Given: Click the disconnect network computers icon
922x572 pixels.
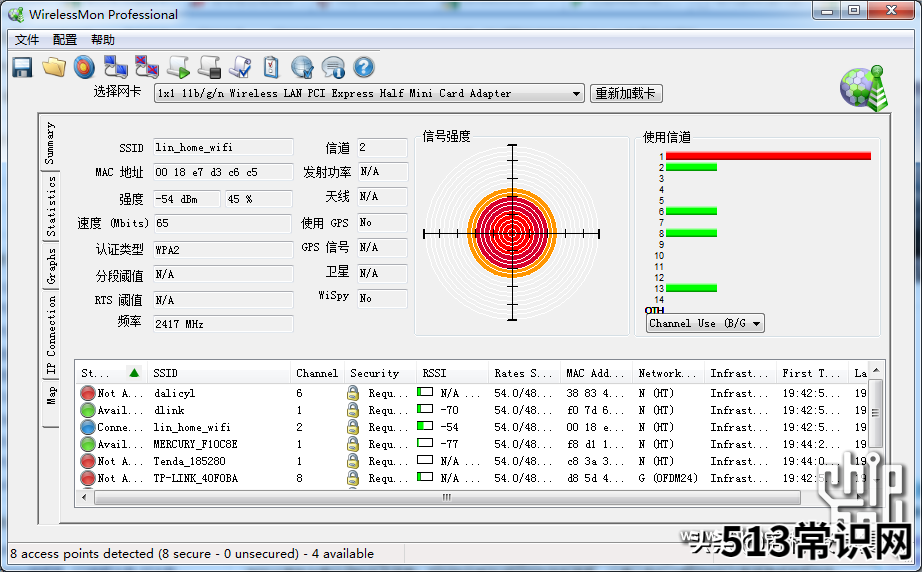Looking at the screenshot, I should click(x=146, y=67).
